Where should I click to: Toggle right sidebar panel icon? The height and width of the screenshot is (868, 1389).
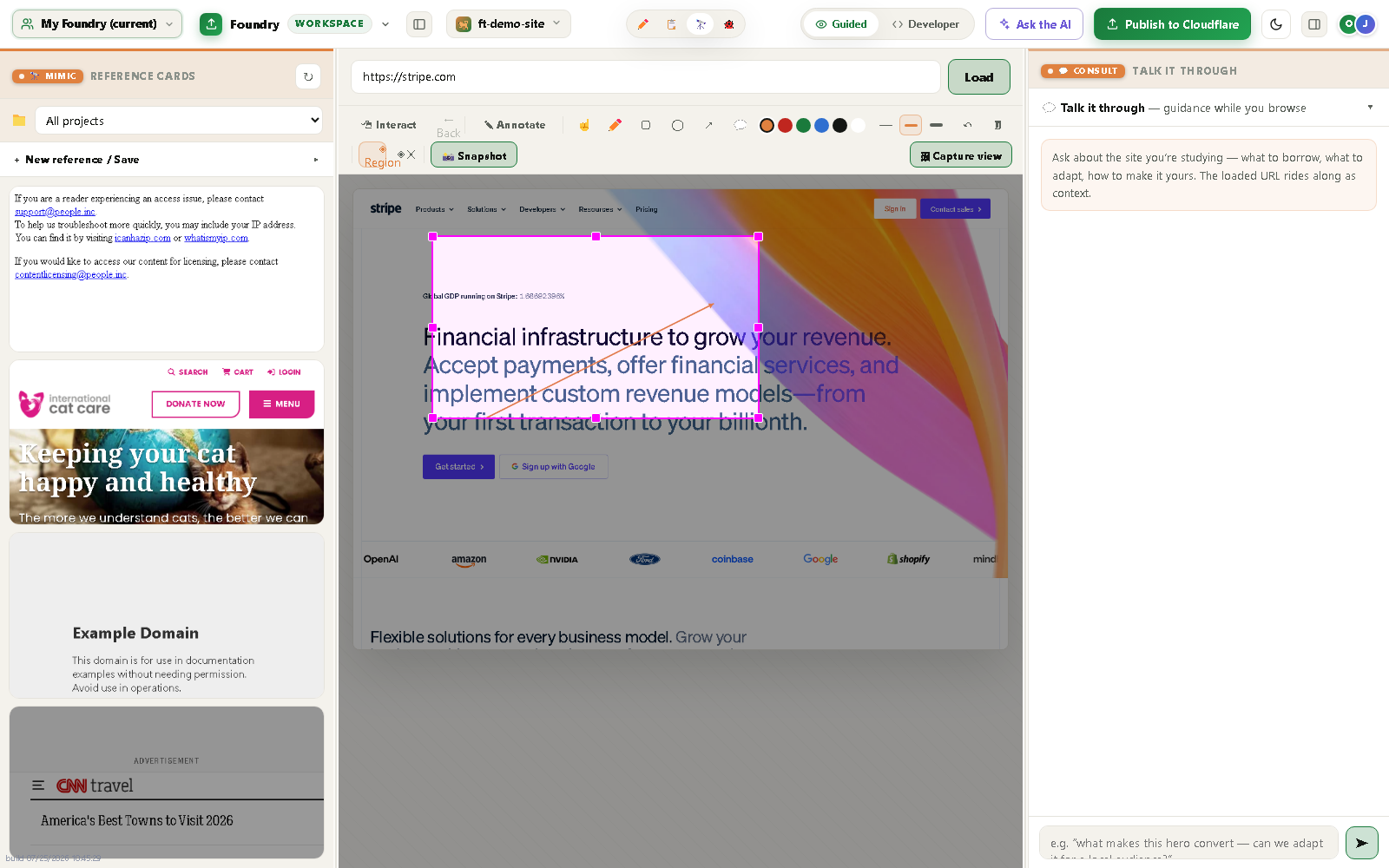point(1314,24)
